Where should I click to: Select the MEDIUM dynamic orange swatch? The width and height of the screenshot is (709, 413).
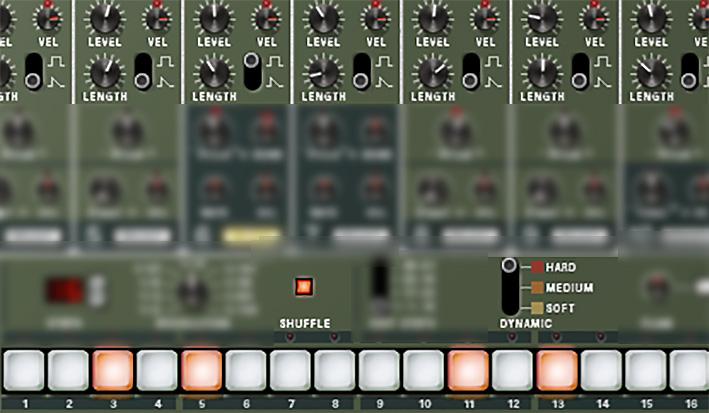(x=537, y=288)
